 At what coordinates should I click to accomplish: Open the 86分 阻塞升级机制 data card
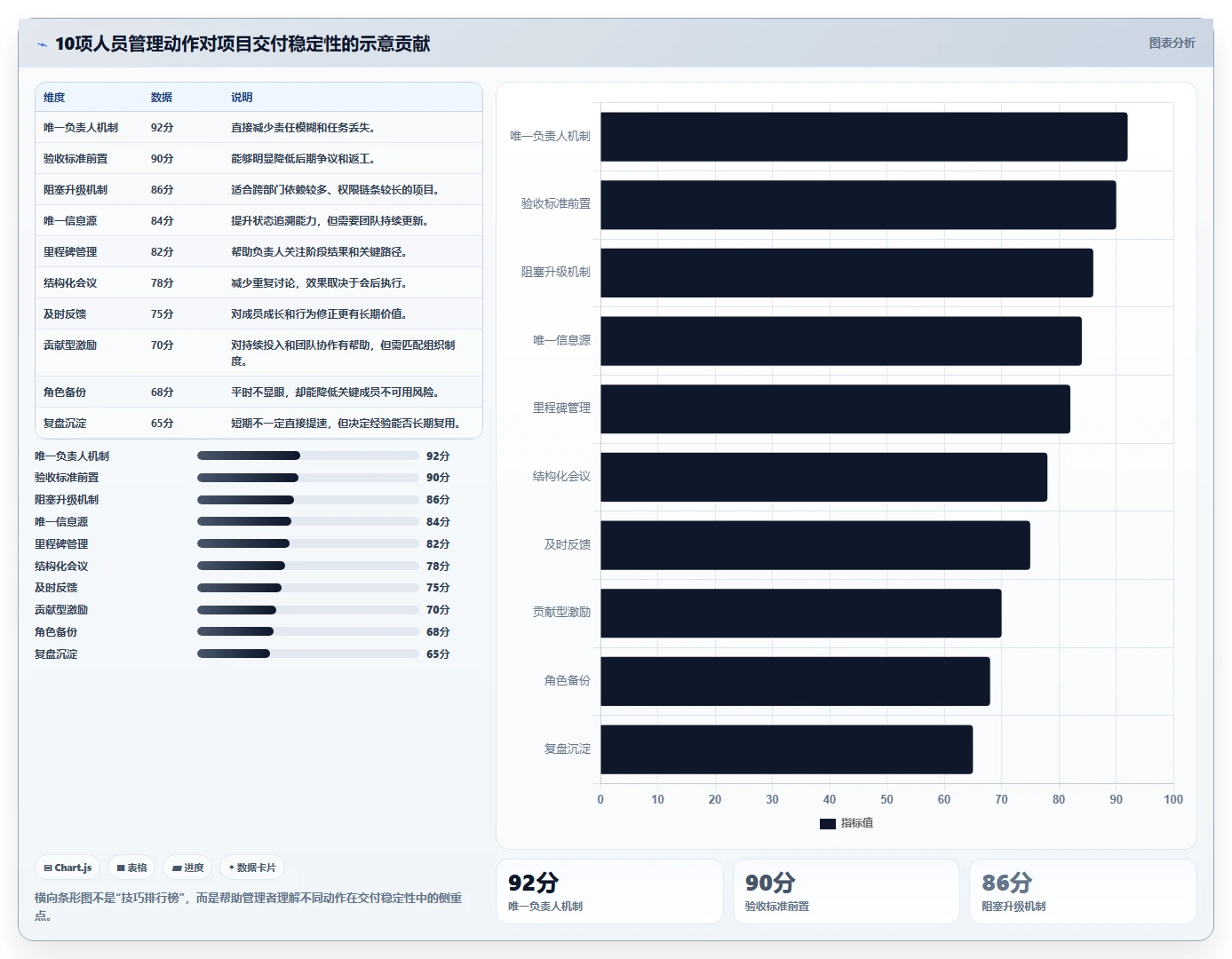[x=1083, y=892]
